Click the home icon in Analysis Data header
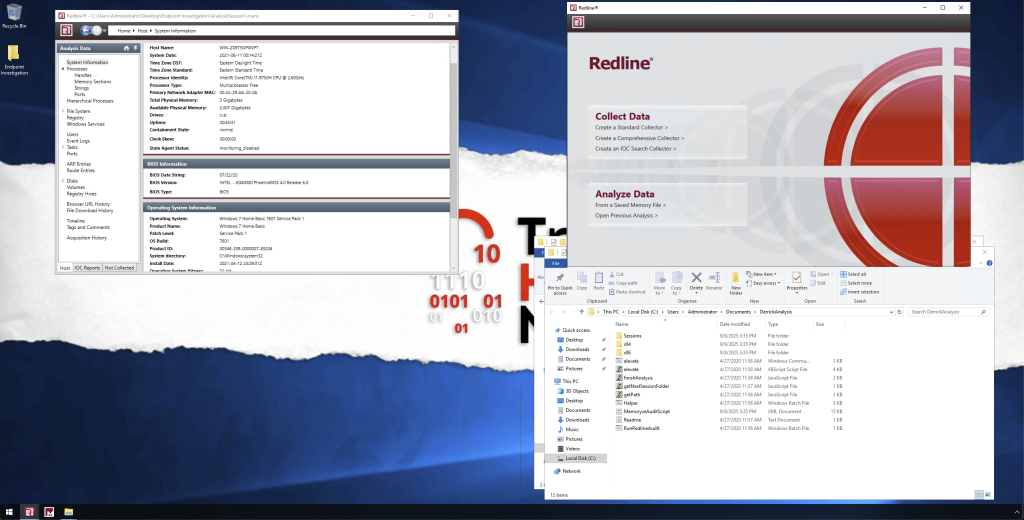 pos(127,48)
